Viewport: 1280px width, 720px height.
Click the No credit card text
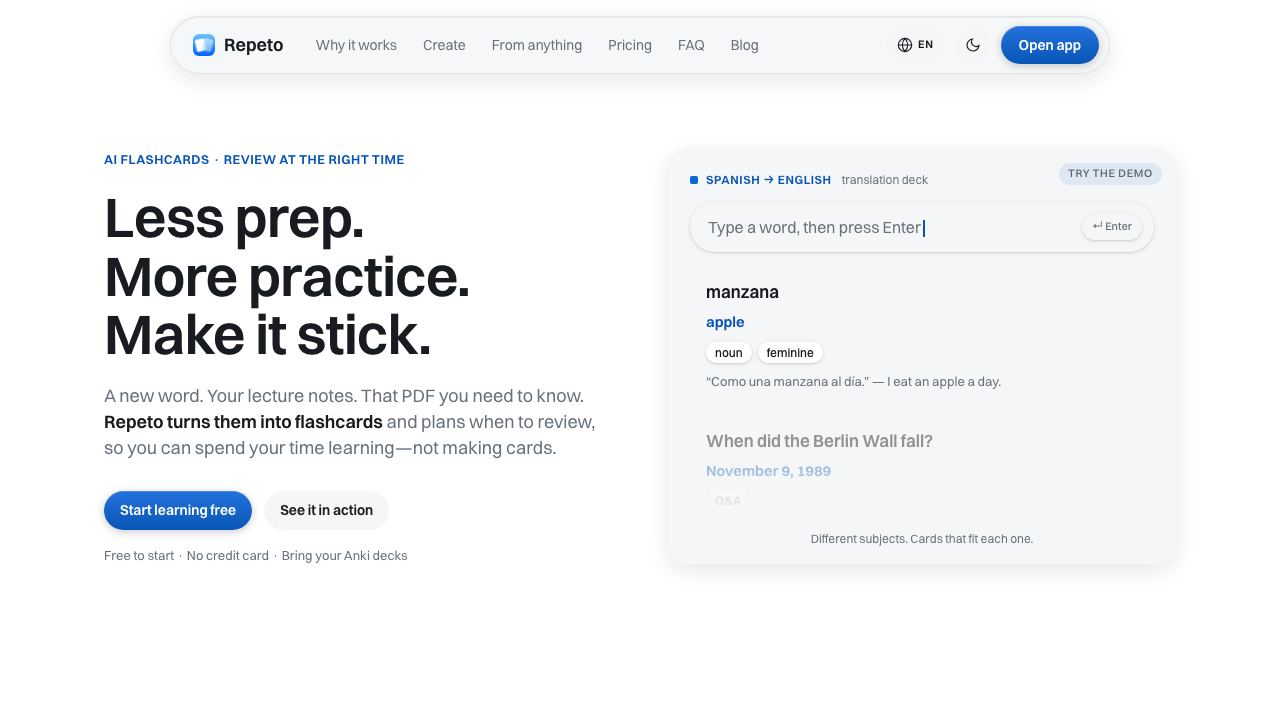(228, 556)
